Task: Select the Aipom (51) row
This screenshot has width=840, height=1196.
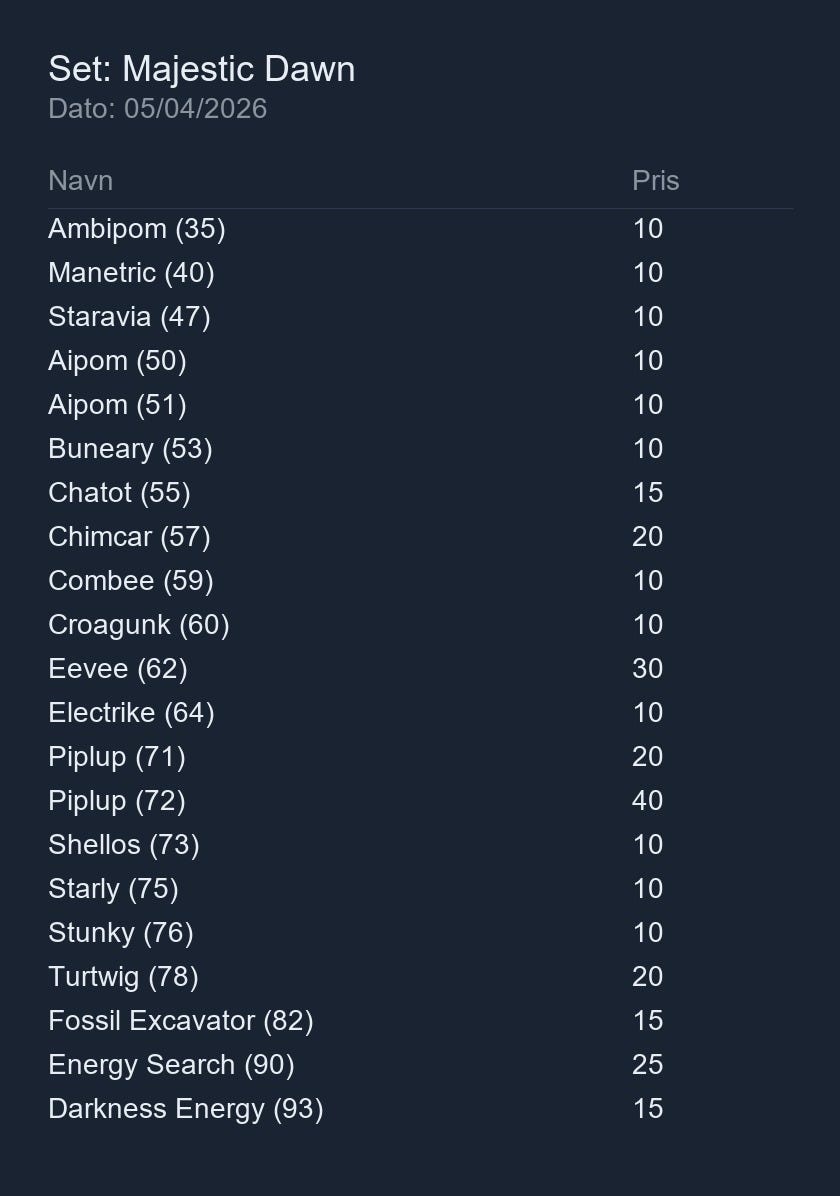Action: (x=420, y=404)
